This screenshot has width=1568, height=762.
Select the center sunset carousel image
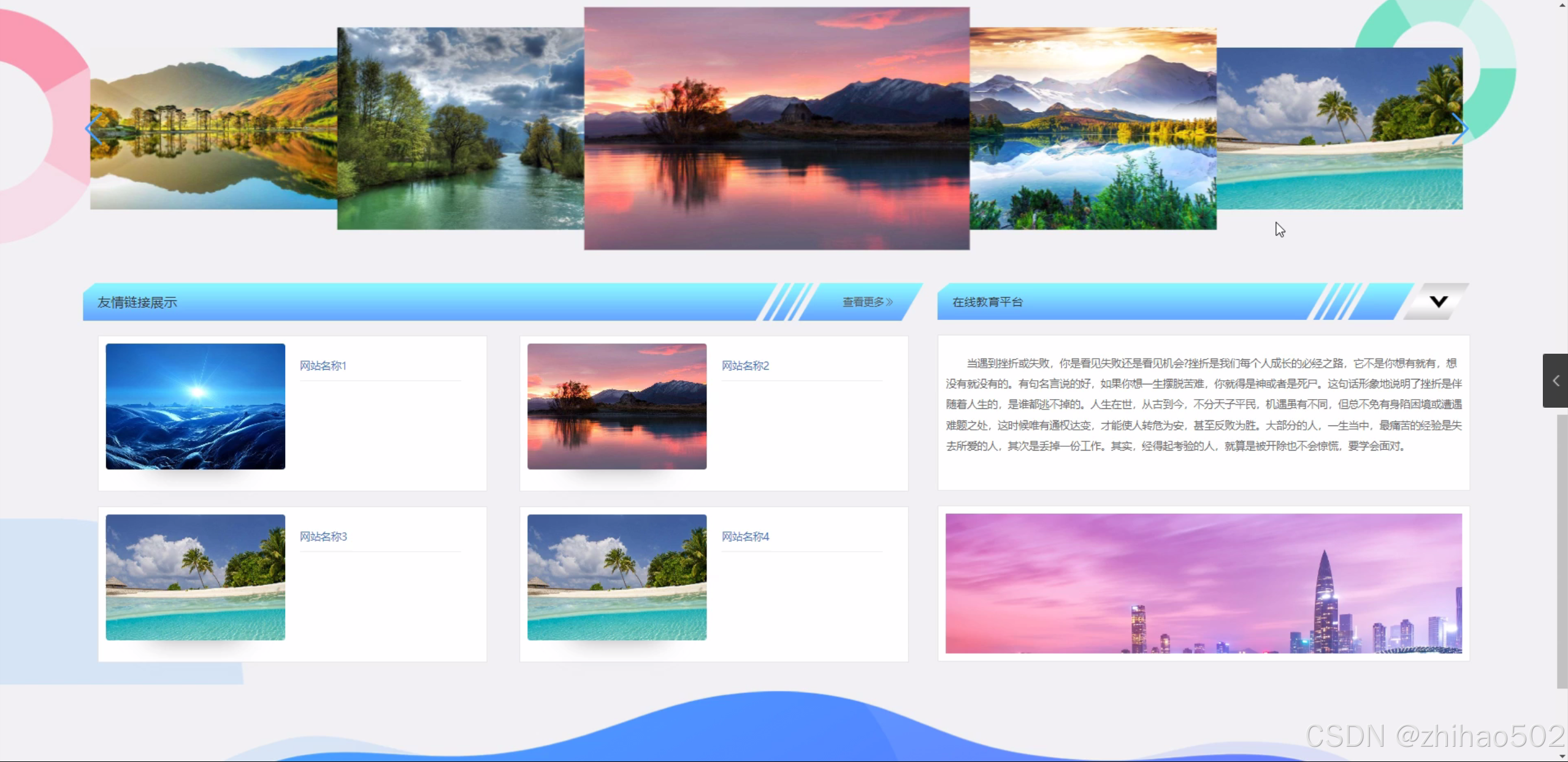(776, 129)
